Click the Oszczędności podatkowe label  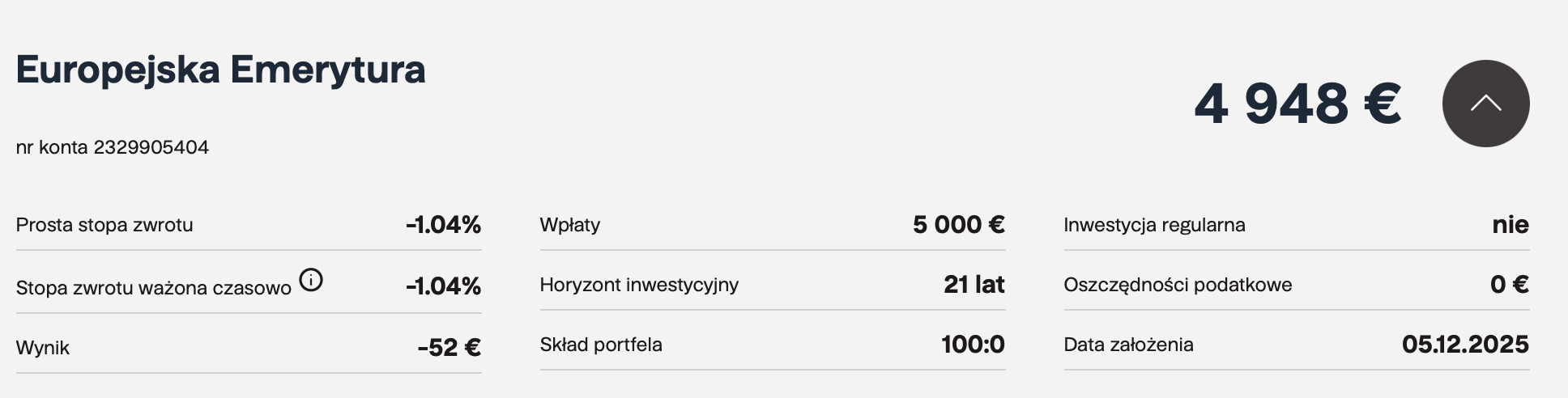point(1178,285)
